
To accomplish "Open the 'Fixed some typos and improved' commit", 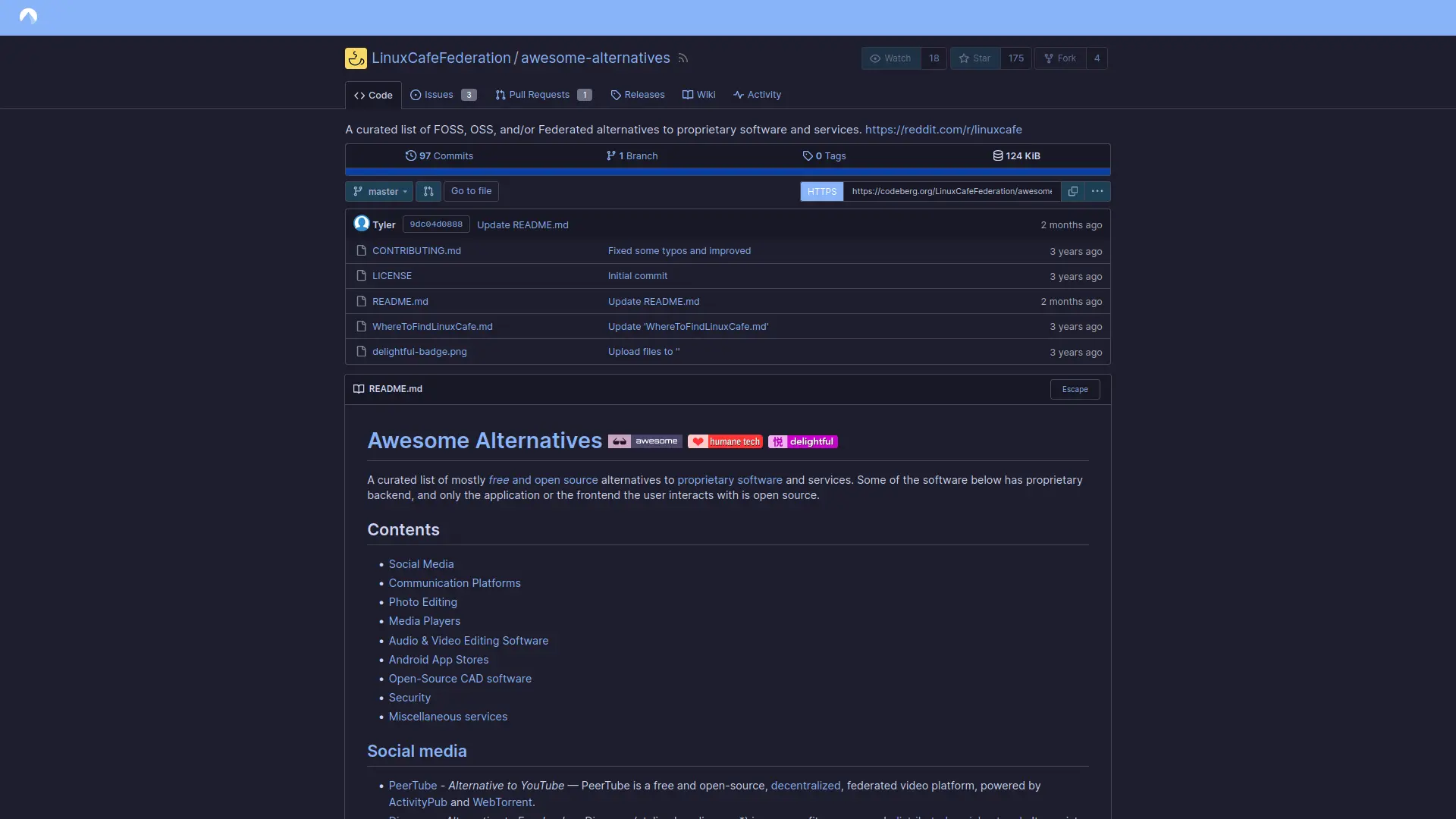I will pyautogui.click(x=679, y=251).
